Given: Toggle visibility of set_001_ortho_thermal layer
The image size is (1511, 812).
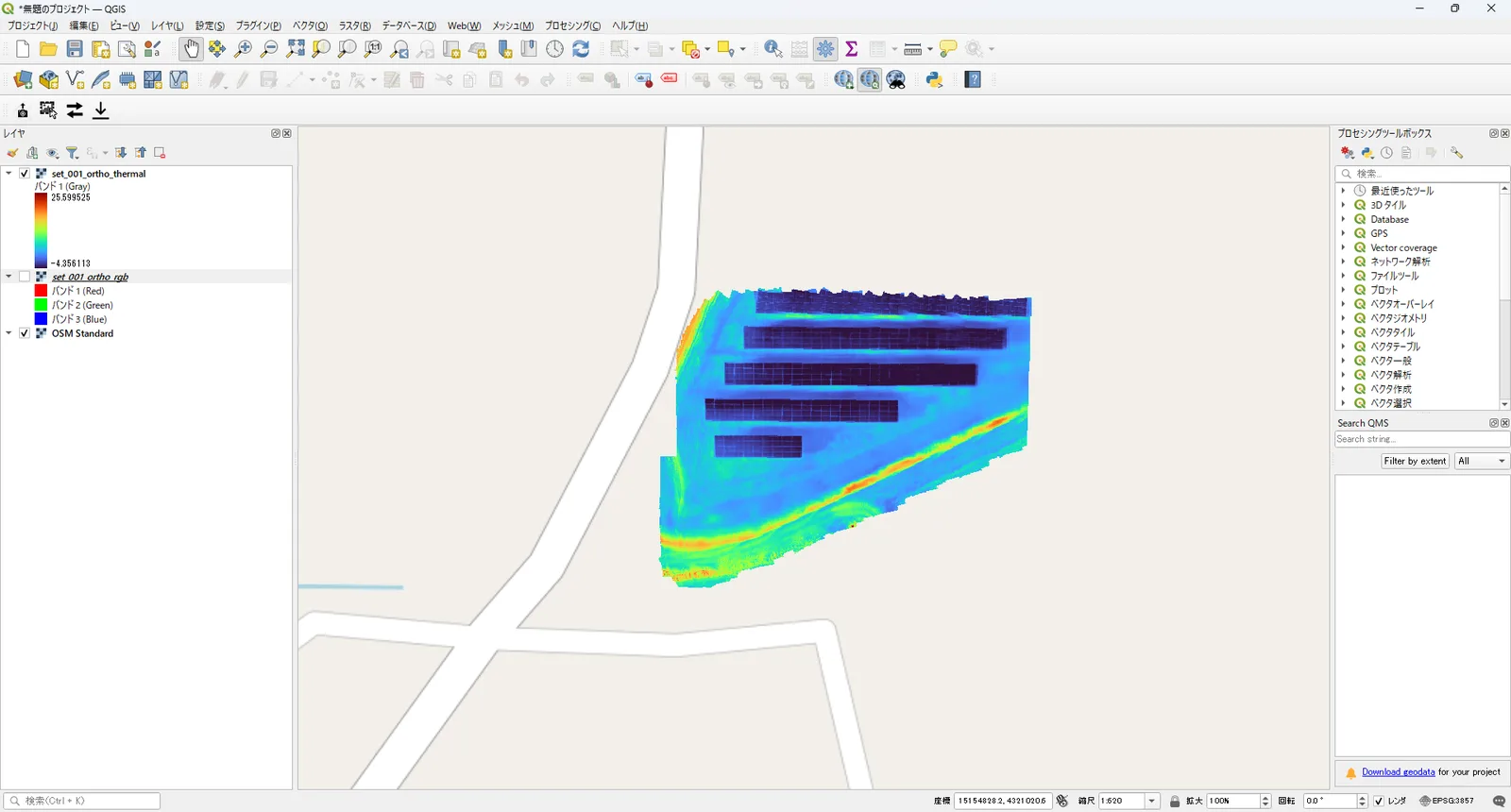Looking at the screenshot, I should click(x=25, y=174).
